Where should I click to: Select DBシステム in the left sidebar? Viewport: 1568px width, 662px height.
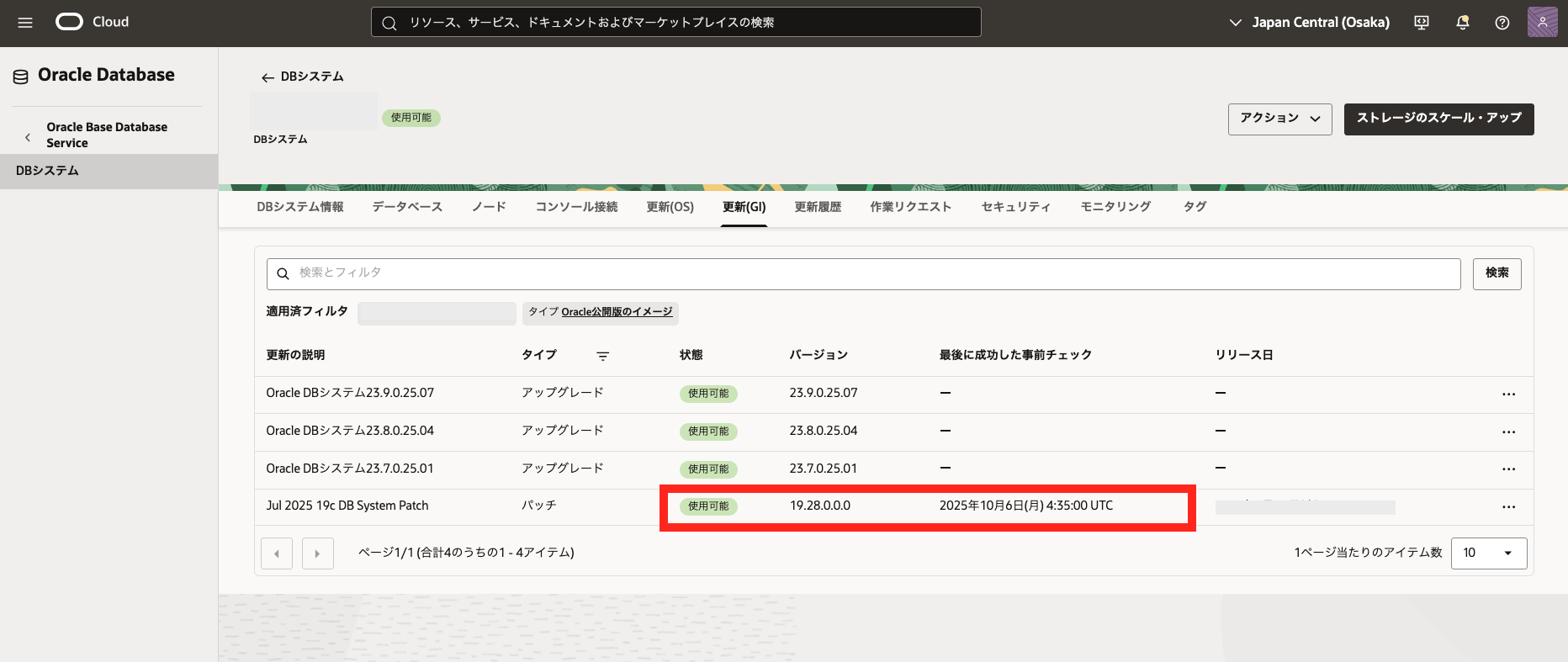tap(47, 171)
